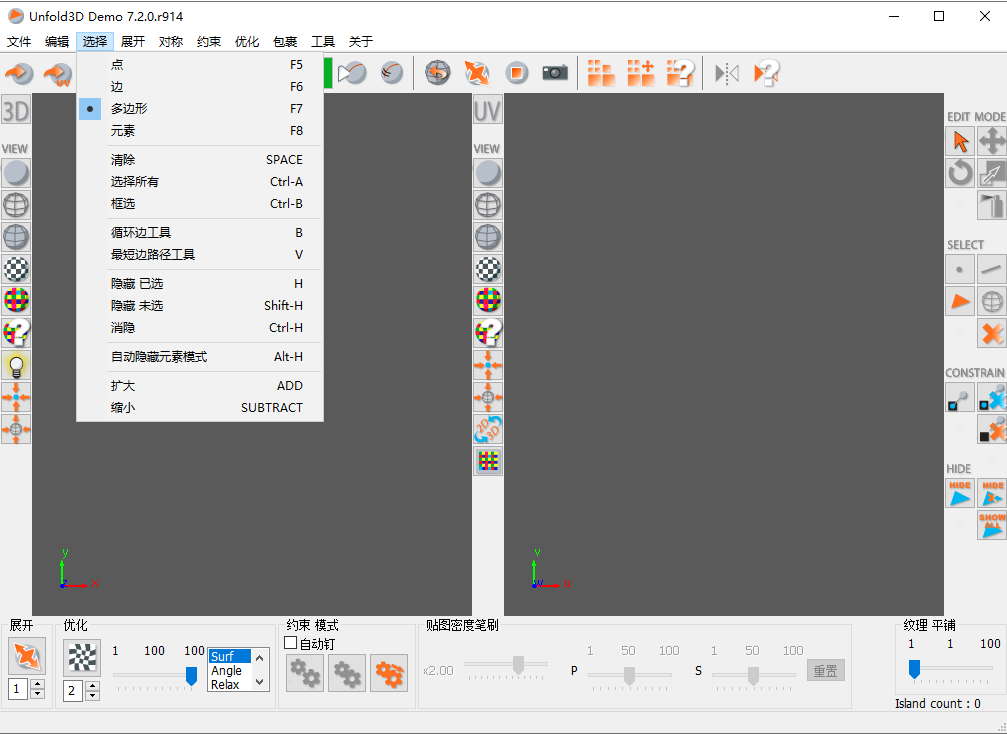
Task: Click the 优化 iteration number field
Action: click(x=73, y=691)
